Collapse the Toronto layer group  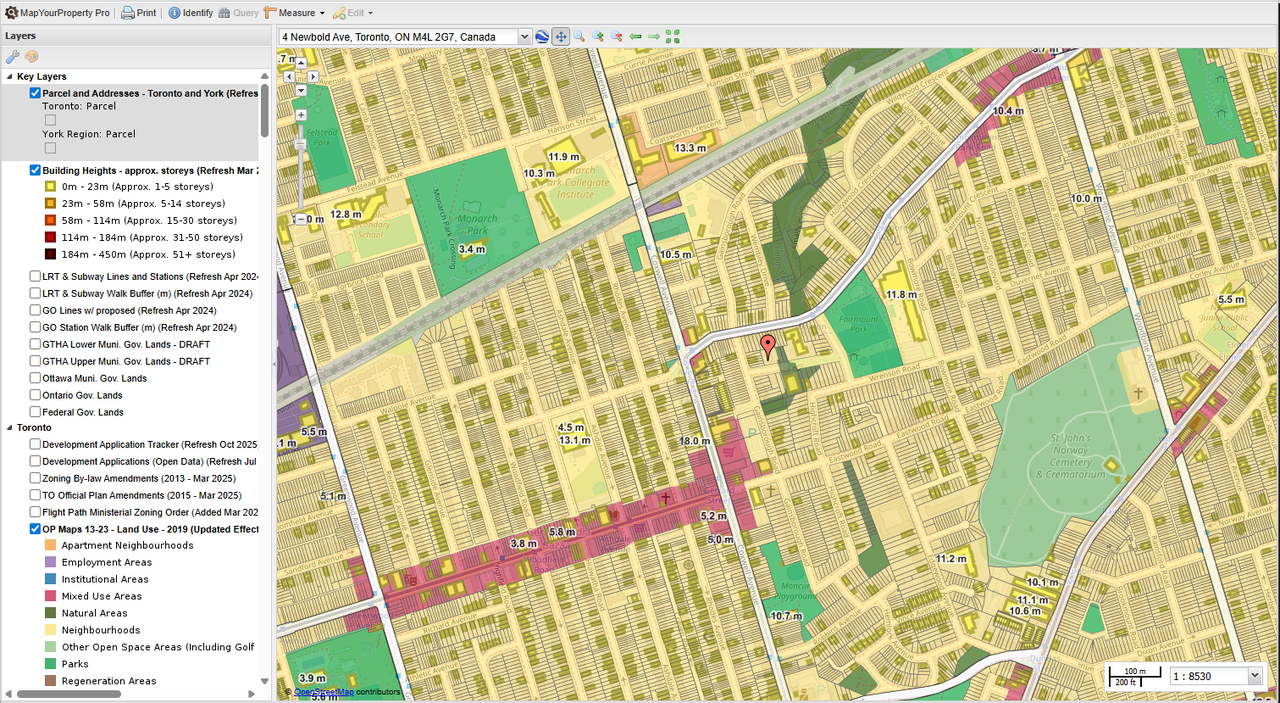pyautogui.click(x=9, y=428)
